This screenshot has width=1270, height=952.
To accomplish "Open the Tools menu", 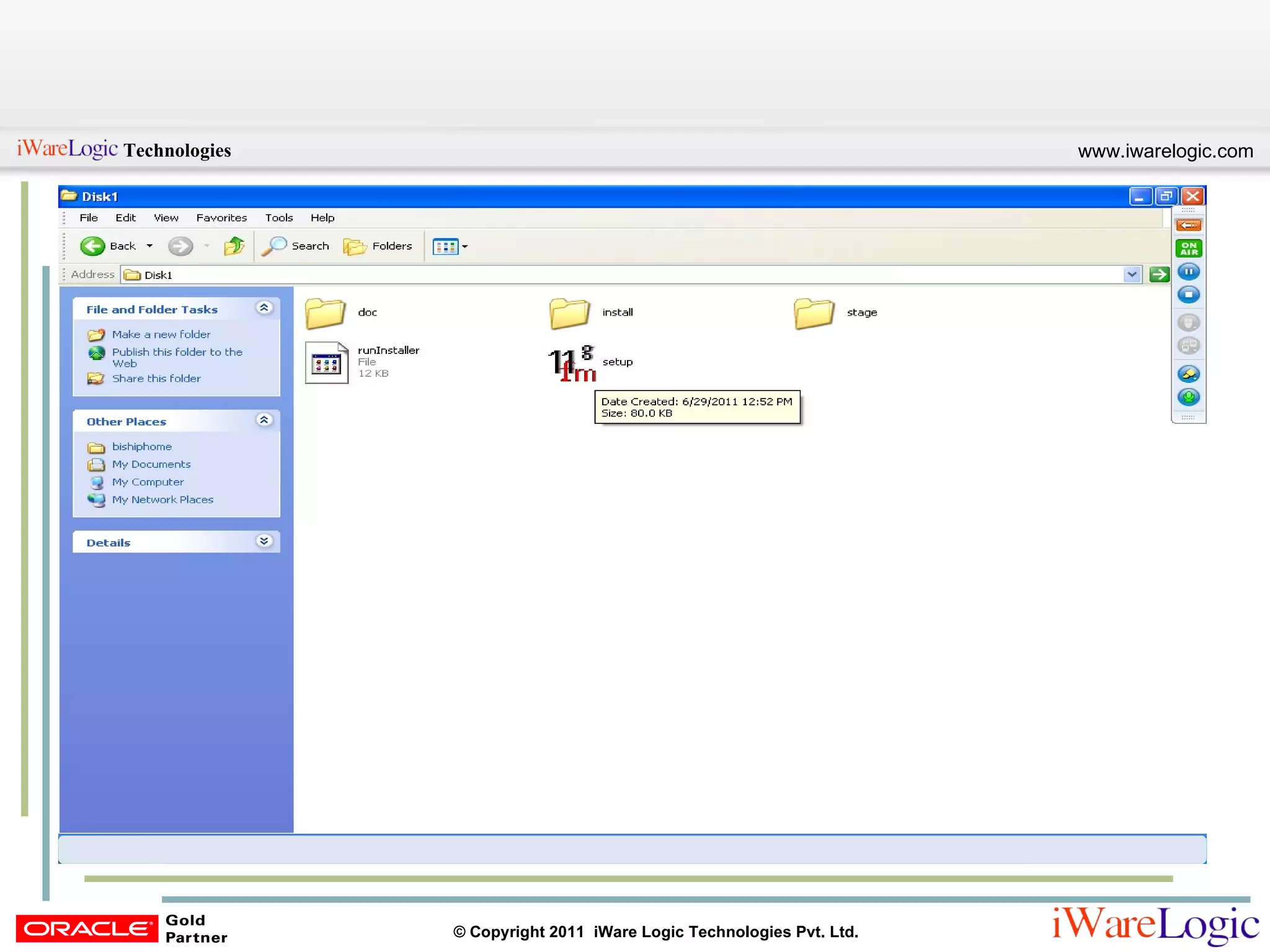I will [278, 218].
